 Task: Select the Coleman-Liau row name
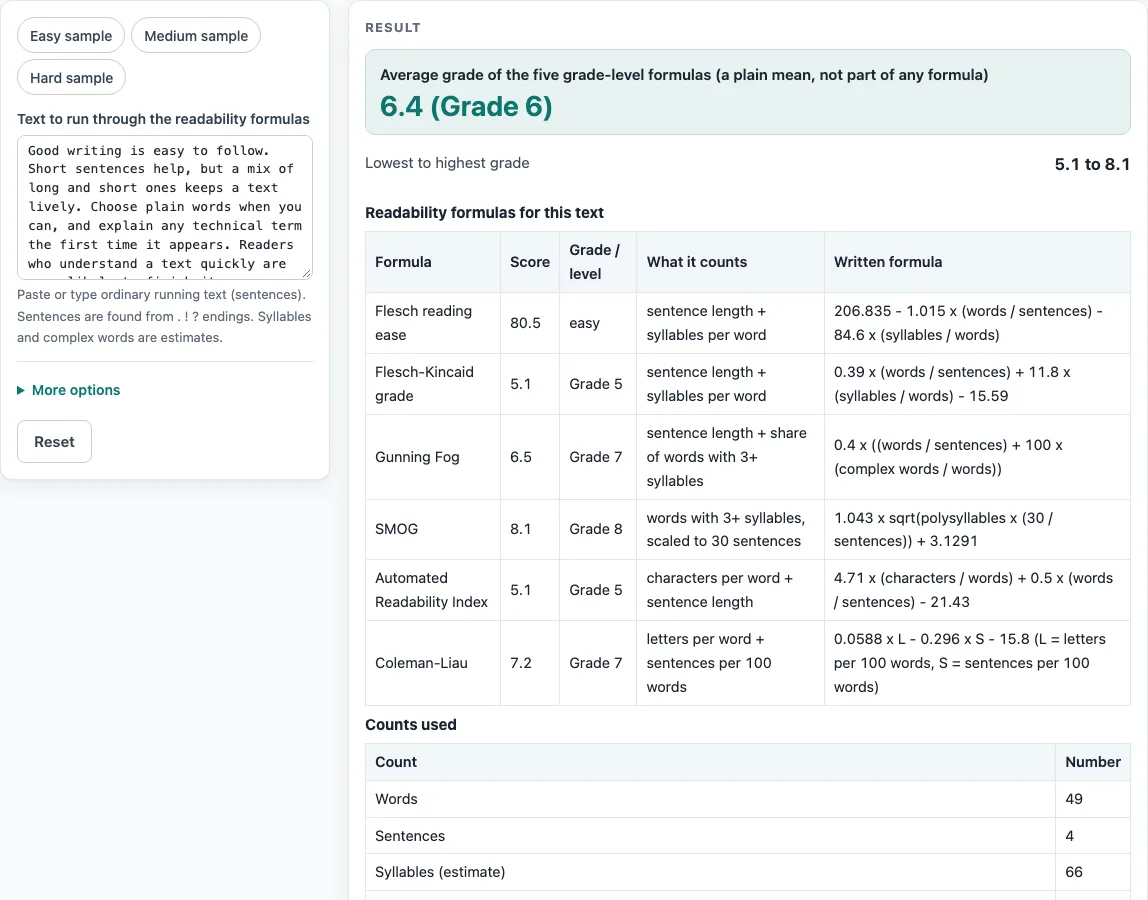pyautogui.click(x=421, y=663)
